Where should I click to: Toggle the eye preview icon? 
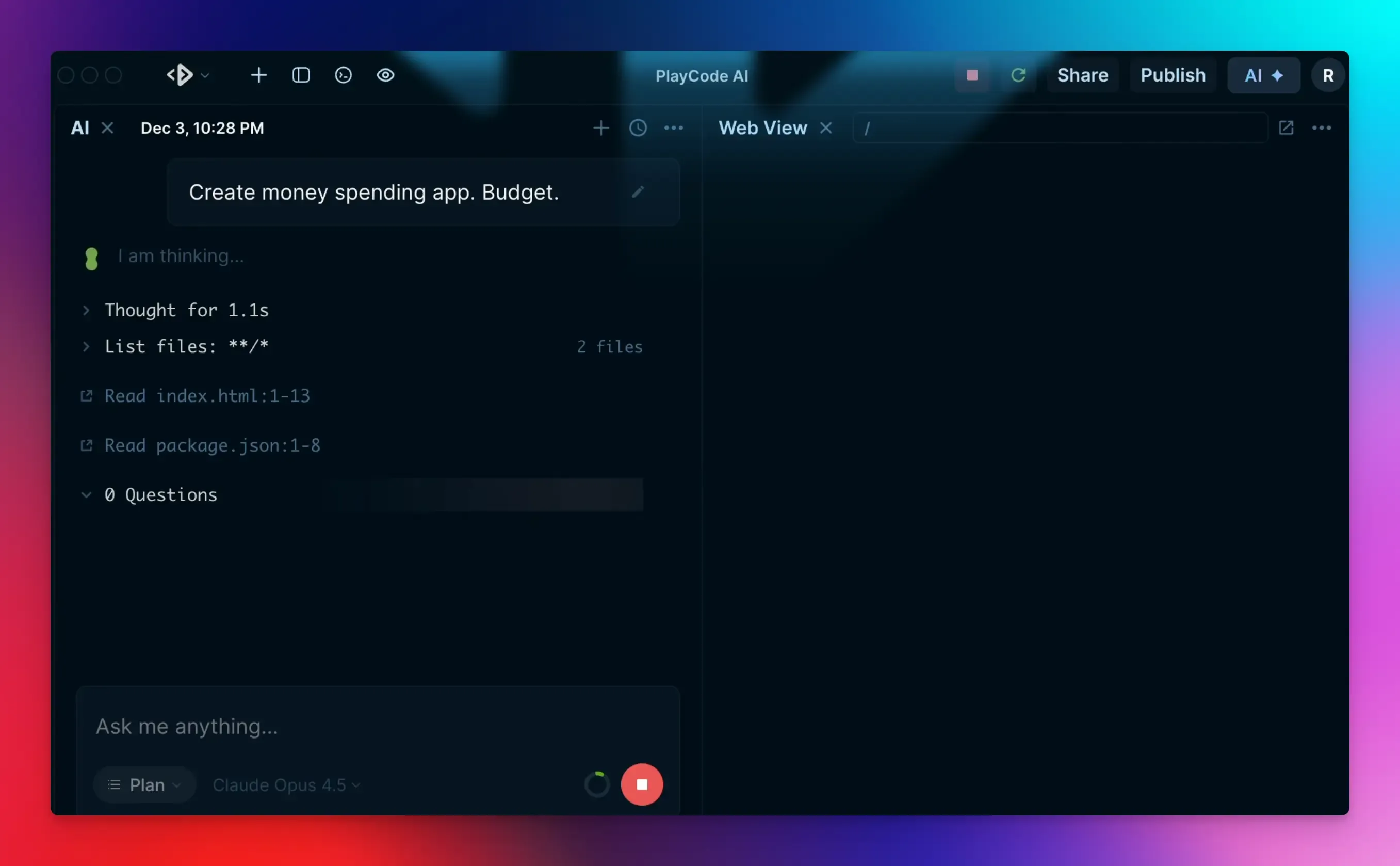385,75
